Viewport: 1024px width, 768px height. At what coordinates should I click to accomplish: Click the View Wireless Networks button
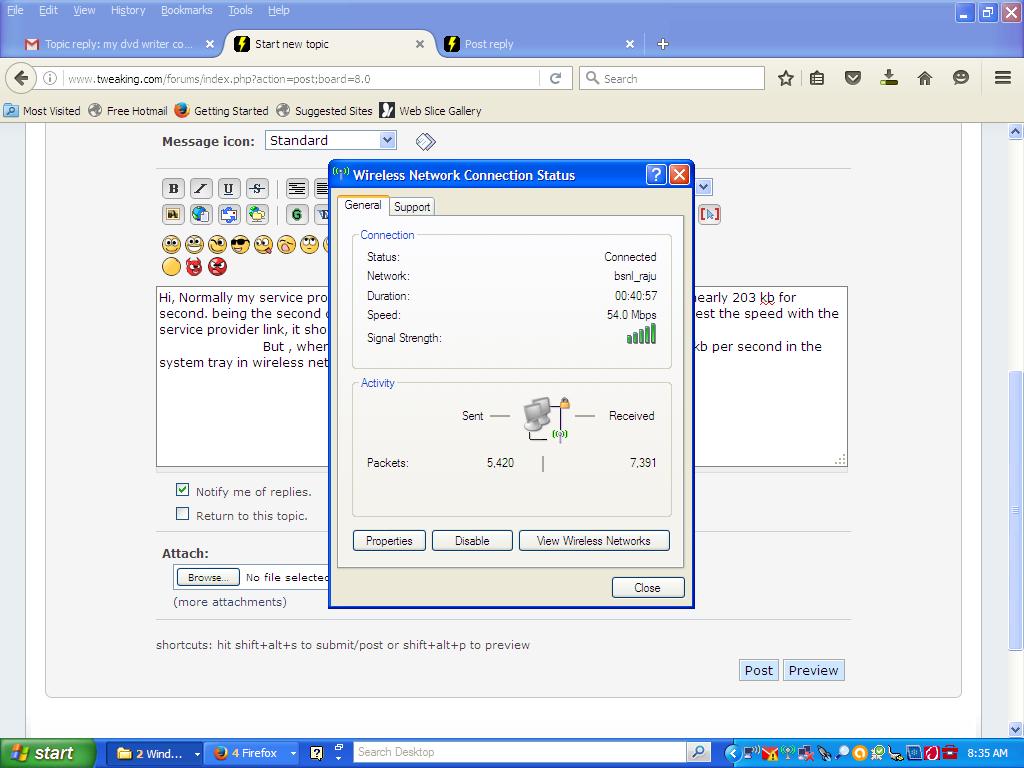(x=593, y=541)
